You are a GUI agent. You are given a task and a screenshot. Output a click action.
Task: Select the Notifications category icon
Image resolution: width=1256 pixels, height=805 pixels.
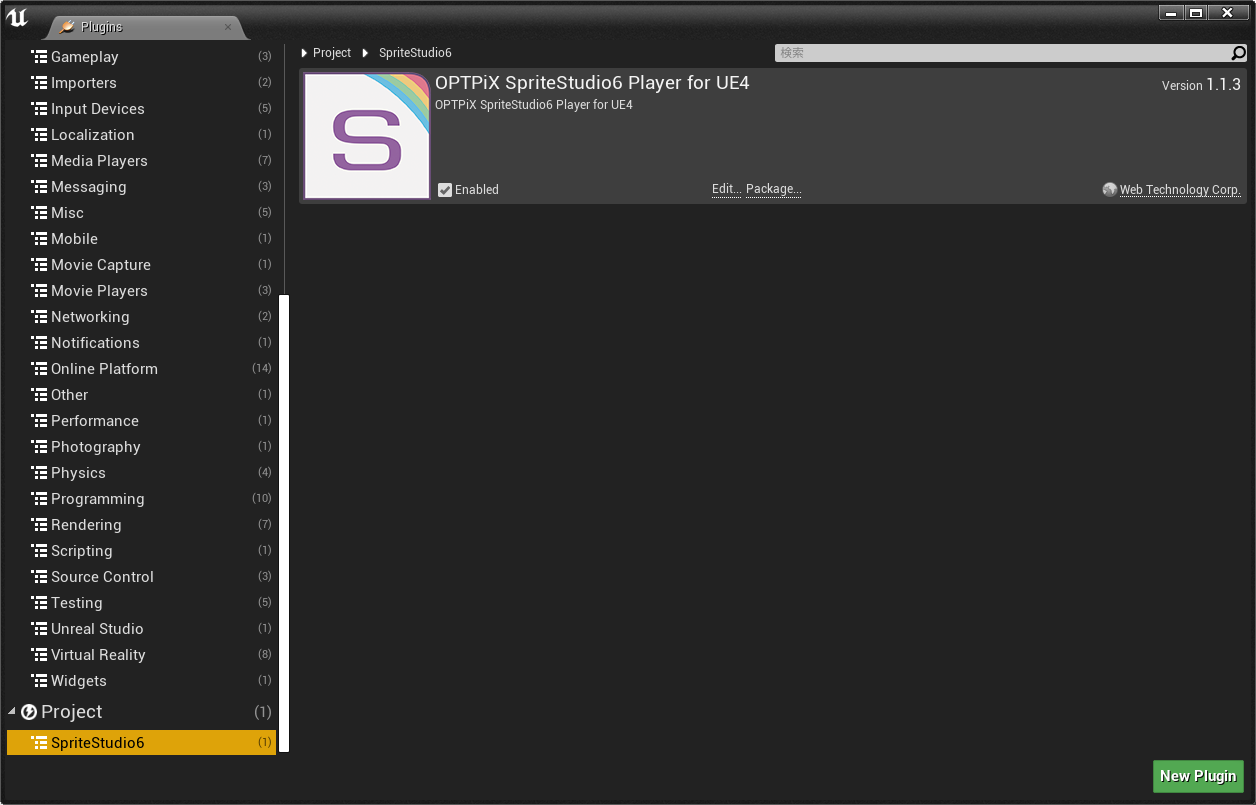pyautogui.click(x=39, y=343)
